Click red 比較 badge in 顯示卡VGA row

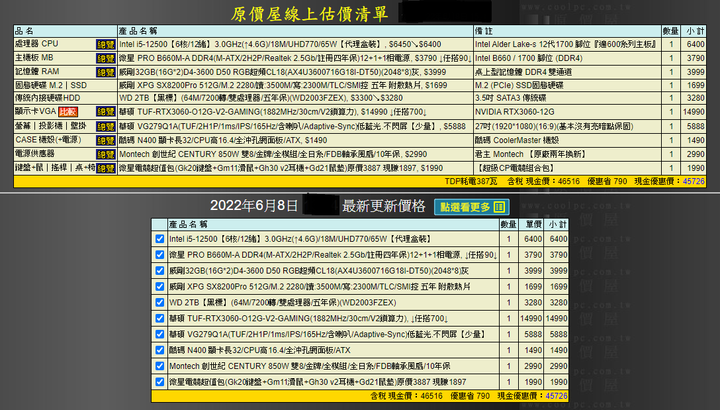68,112
